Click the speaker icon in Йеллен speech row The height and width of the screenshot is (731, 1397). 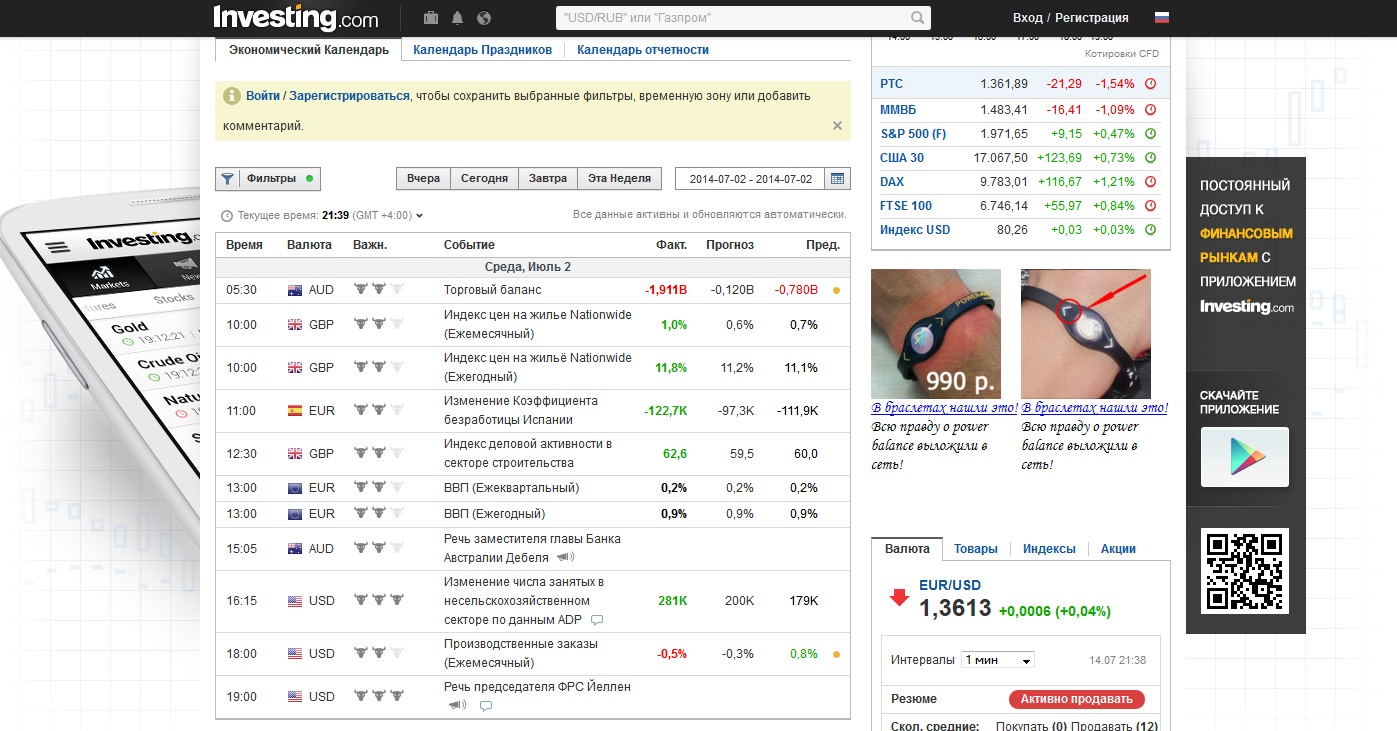457,705
